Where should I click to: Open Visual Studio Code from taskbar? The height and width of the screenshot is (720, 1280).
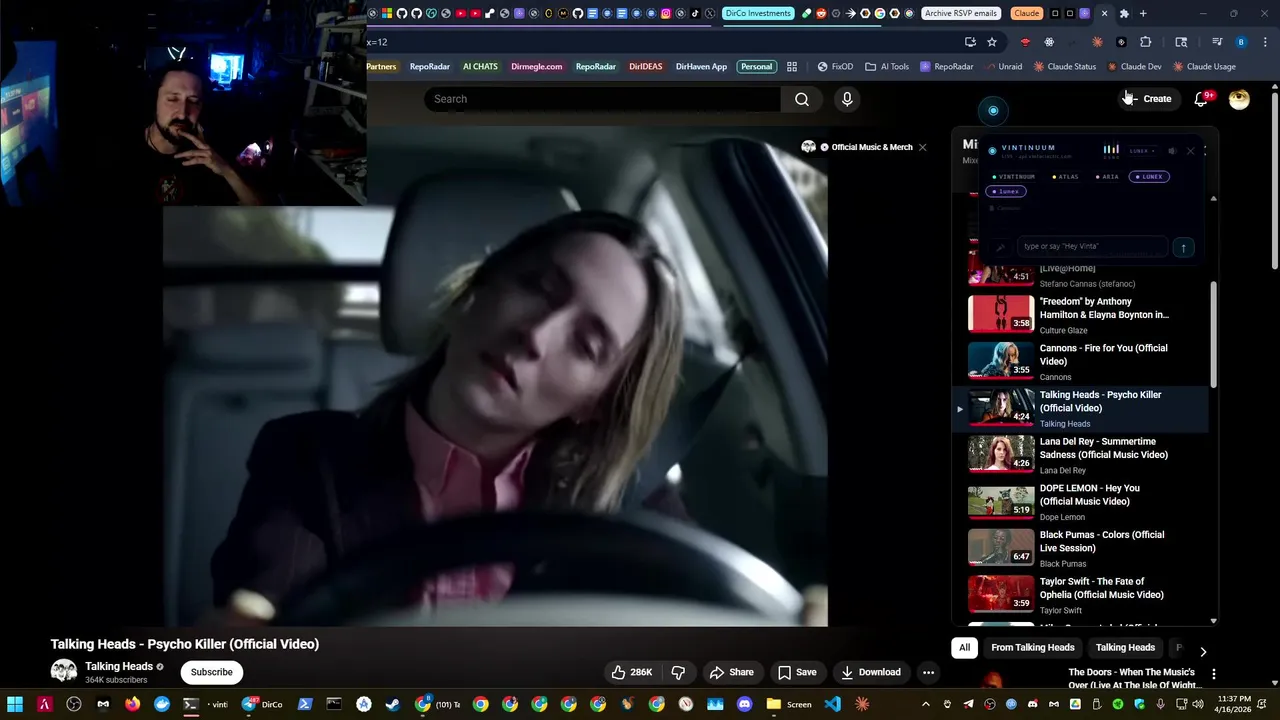click(x=832, y=704)
